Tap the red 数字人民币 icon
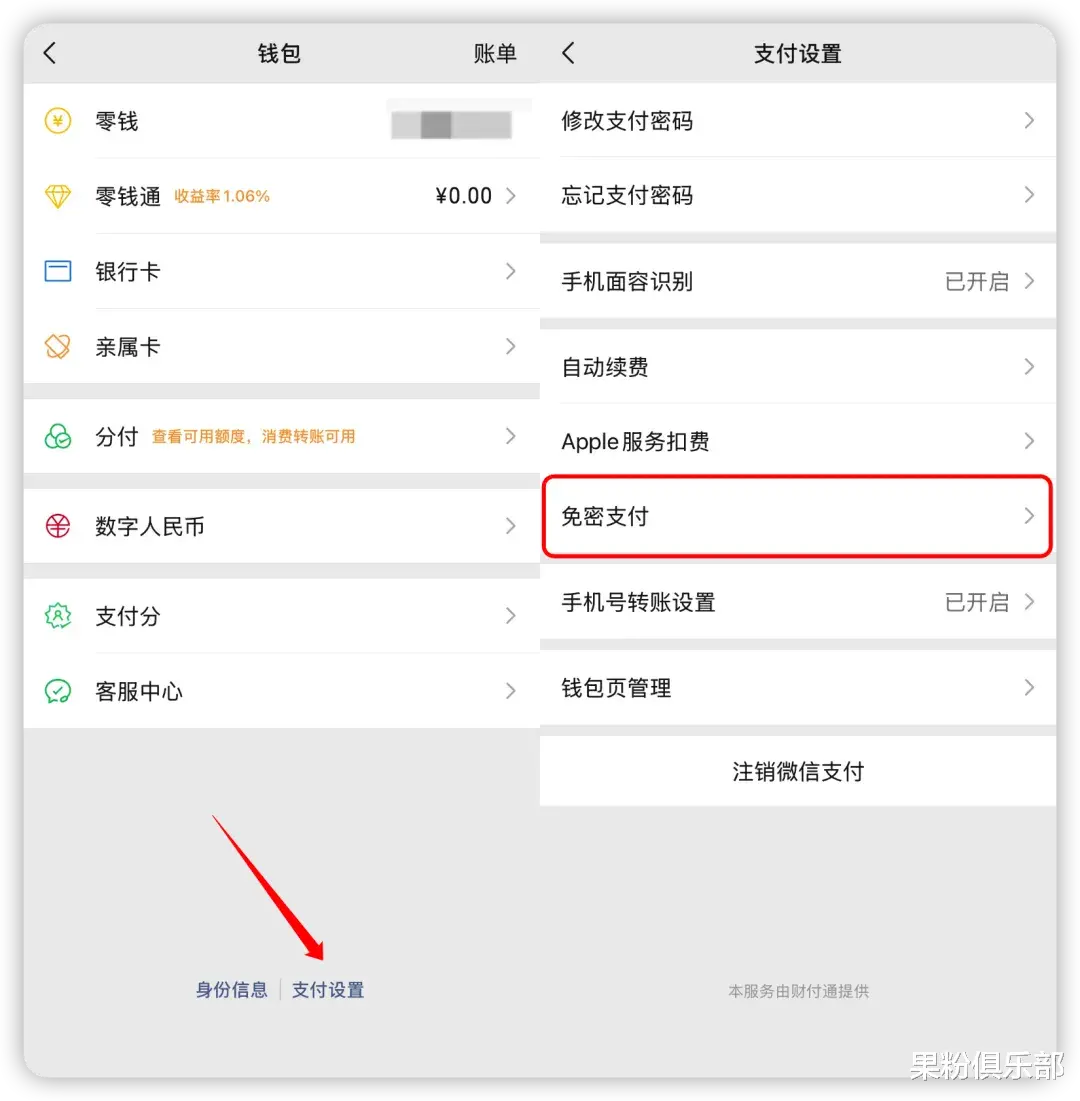 tap(58, 526)
